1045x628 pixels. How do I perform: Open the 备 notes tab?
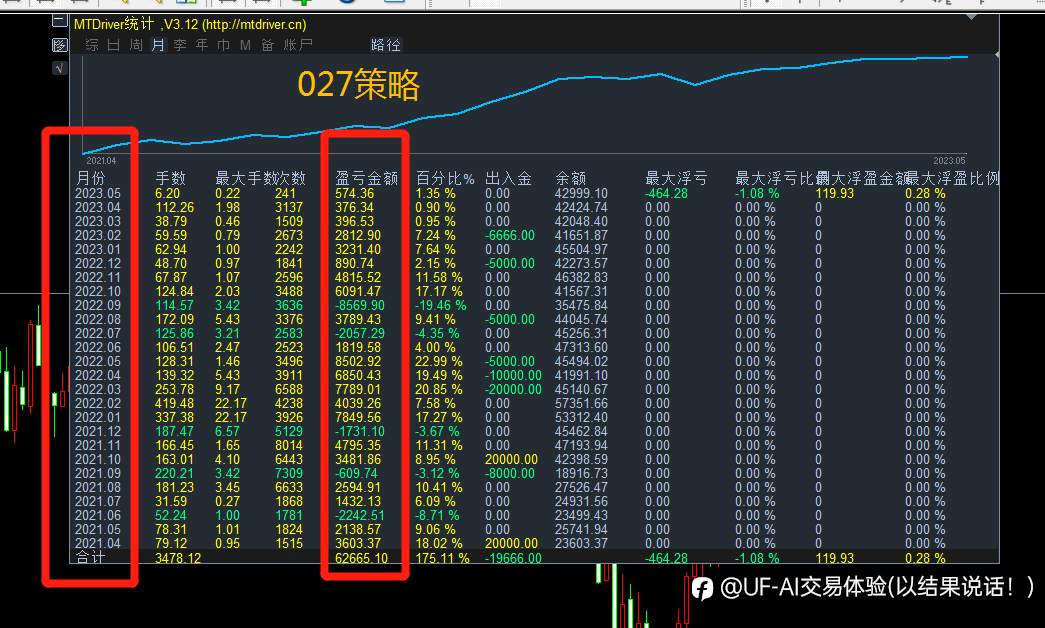(x=268, y=45)
